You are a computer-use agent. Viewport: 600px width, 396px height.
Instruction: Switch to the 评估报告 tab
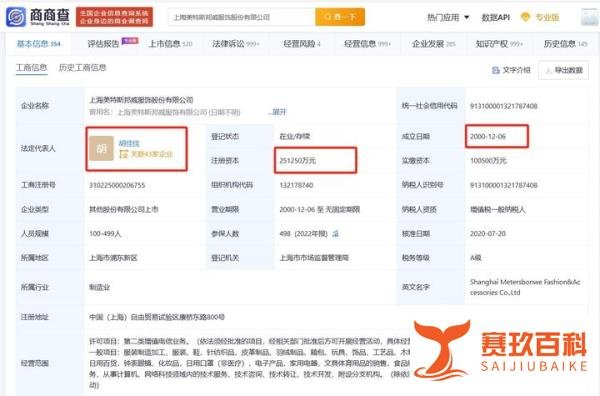click(103, 44)
